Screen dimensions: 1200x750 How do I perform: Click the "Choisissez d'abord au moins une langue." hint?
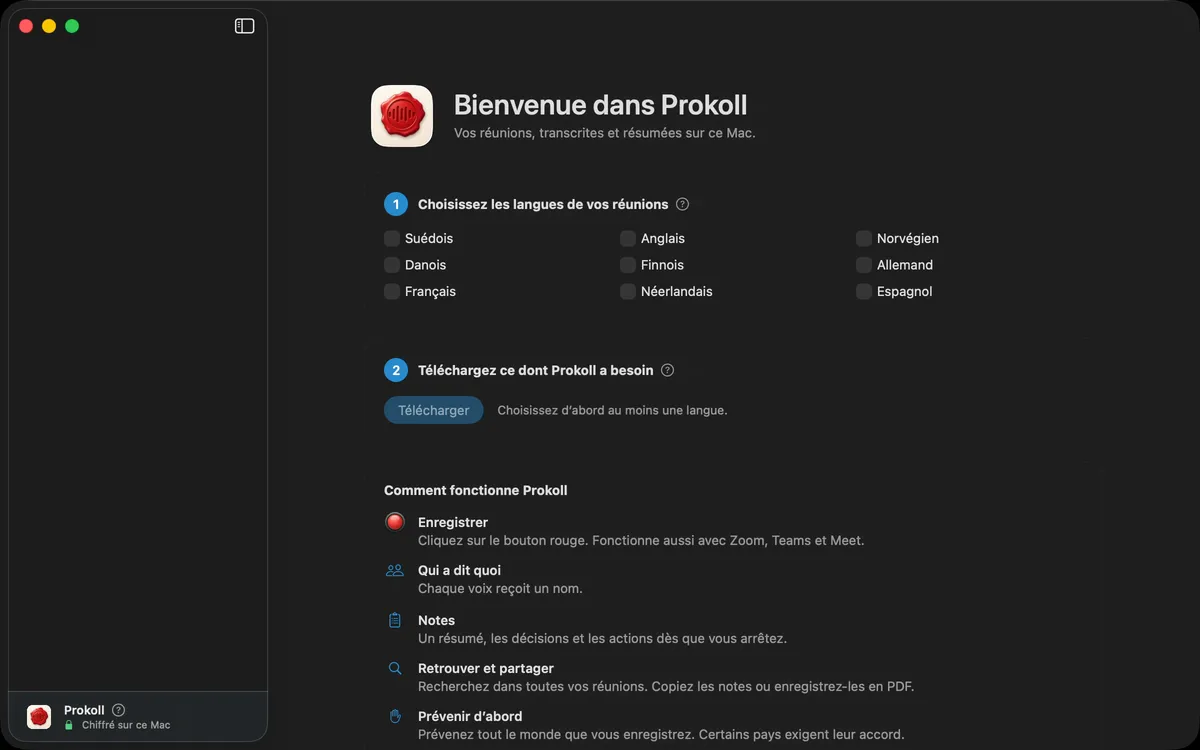(612, 410)
